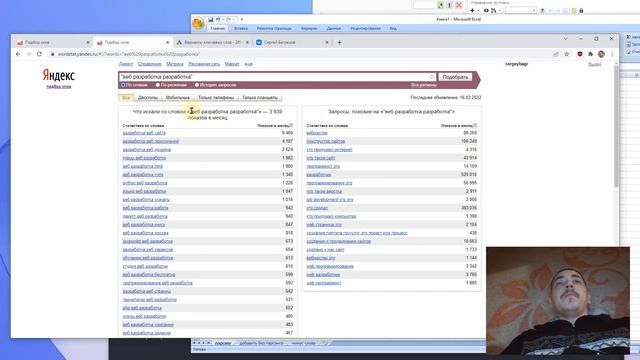Click the red shield extension icon
Screen dimensions: 640x360
click(580, 54)
